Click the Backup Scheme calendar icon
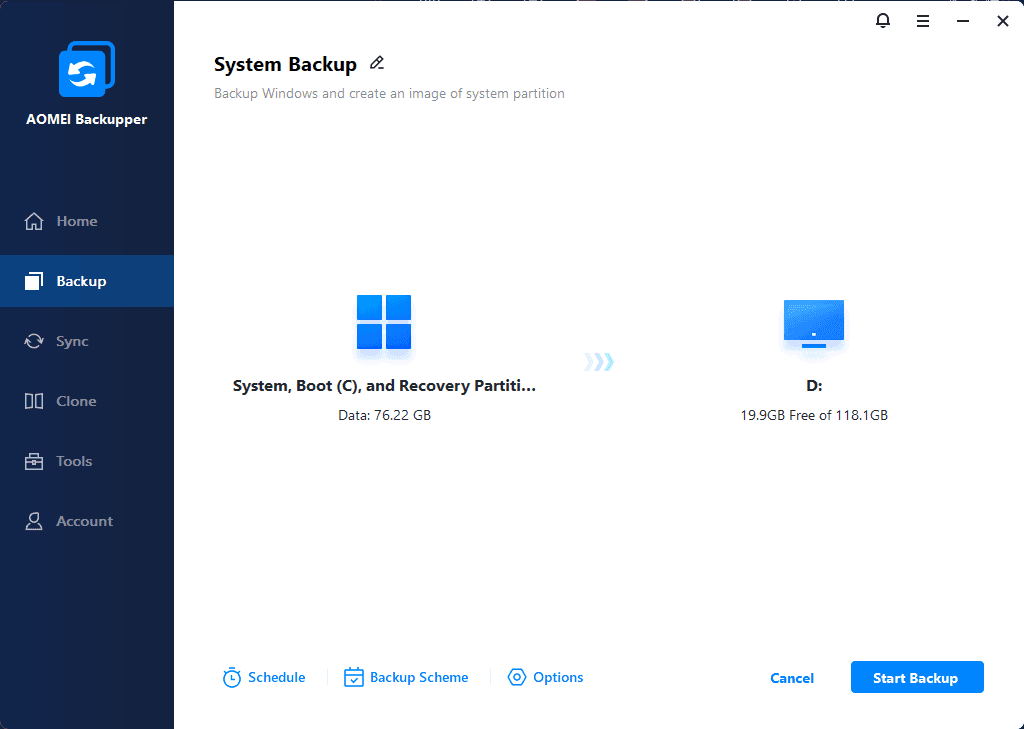This screenshot has width=1024, height=729. point(354,678)
